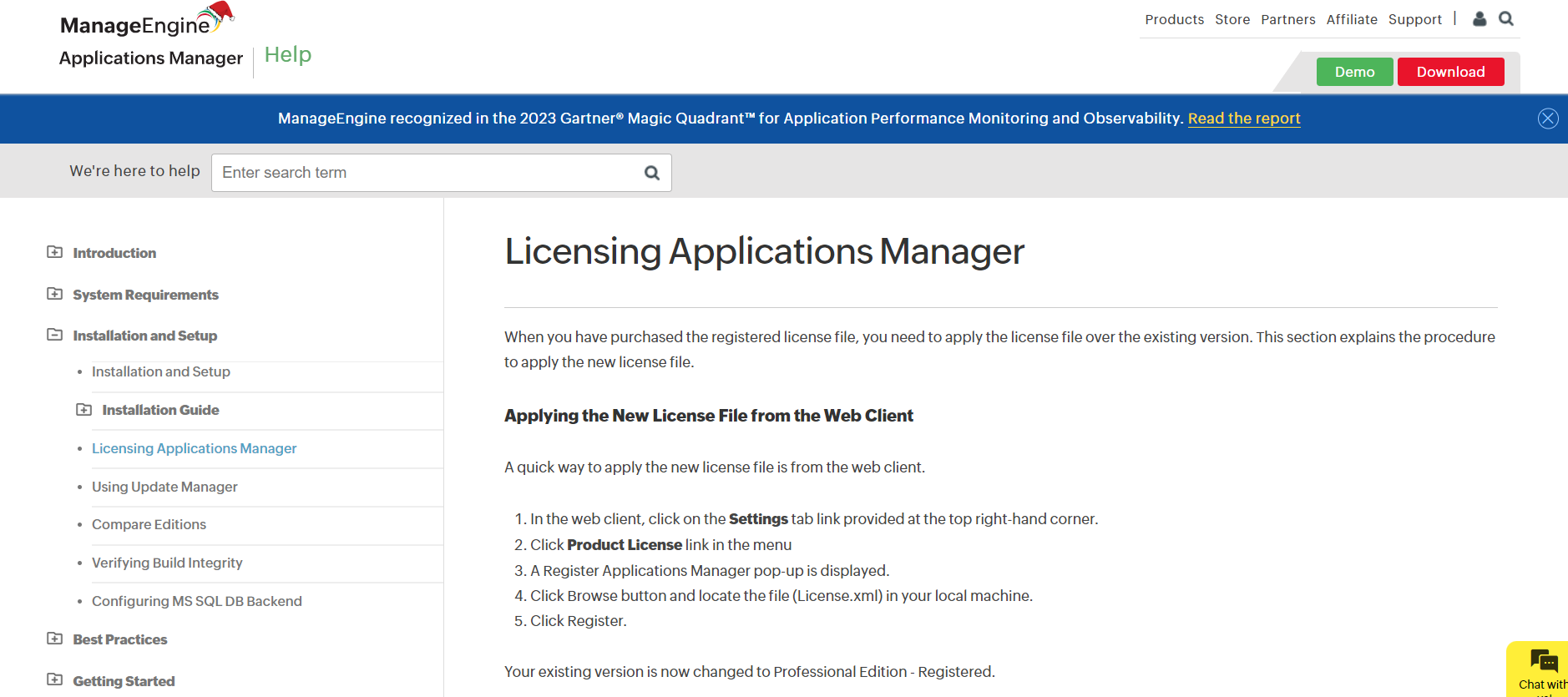Screen dimensions: 1568x697
Task: Click the 'We're here to help' label
Action: pyautogui.click(x=134, y=171)
